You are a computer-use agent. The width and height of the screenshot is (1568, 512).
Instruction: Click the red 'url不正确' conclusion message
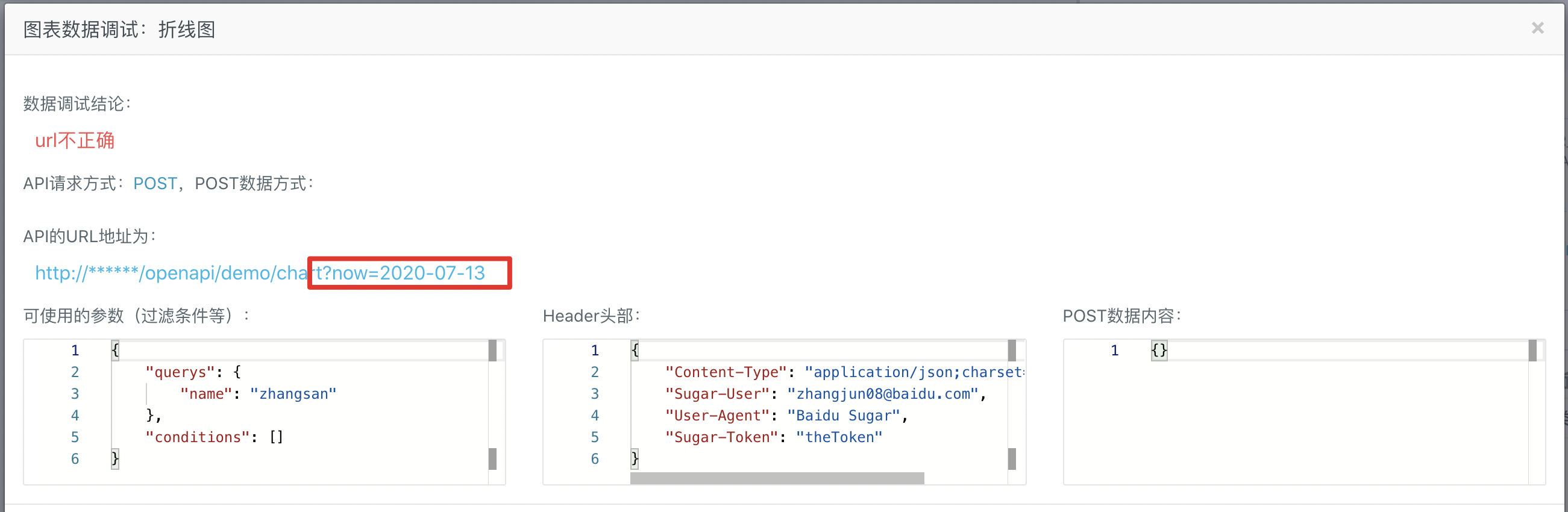[75, 140]
